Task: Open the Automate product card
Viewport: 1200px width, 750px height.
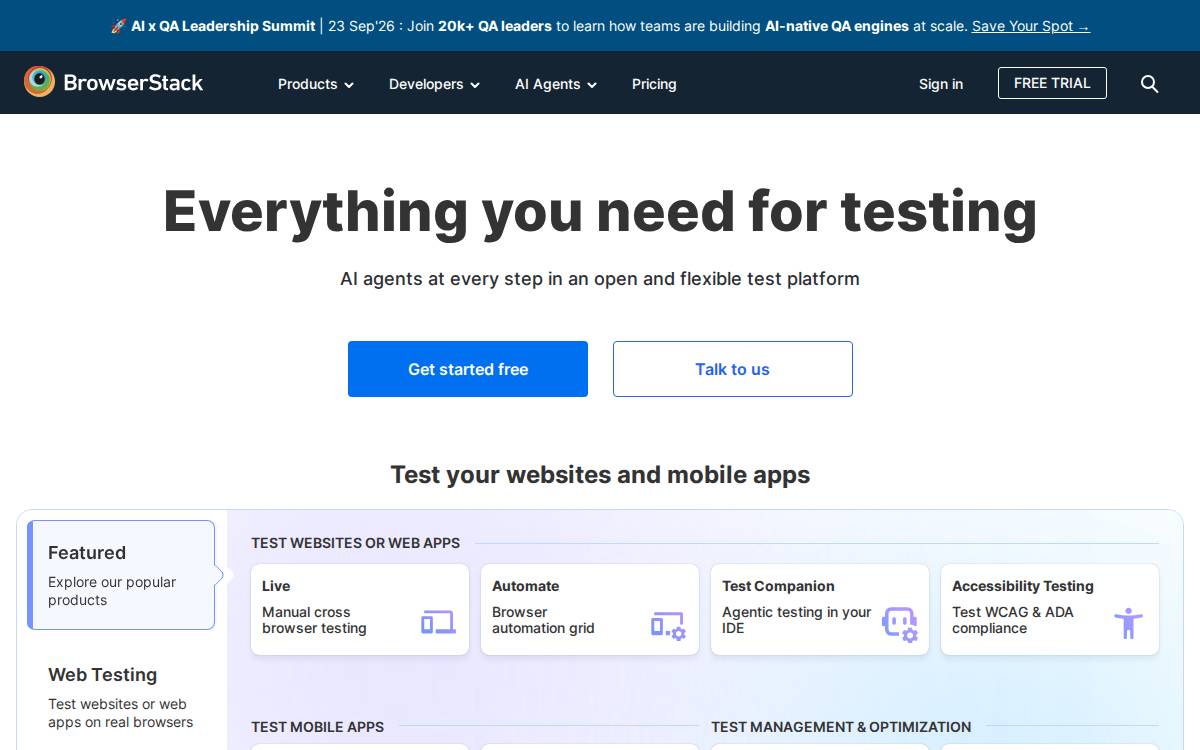Action: 590,609
